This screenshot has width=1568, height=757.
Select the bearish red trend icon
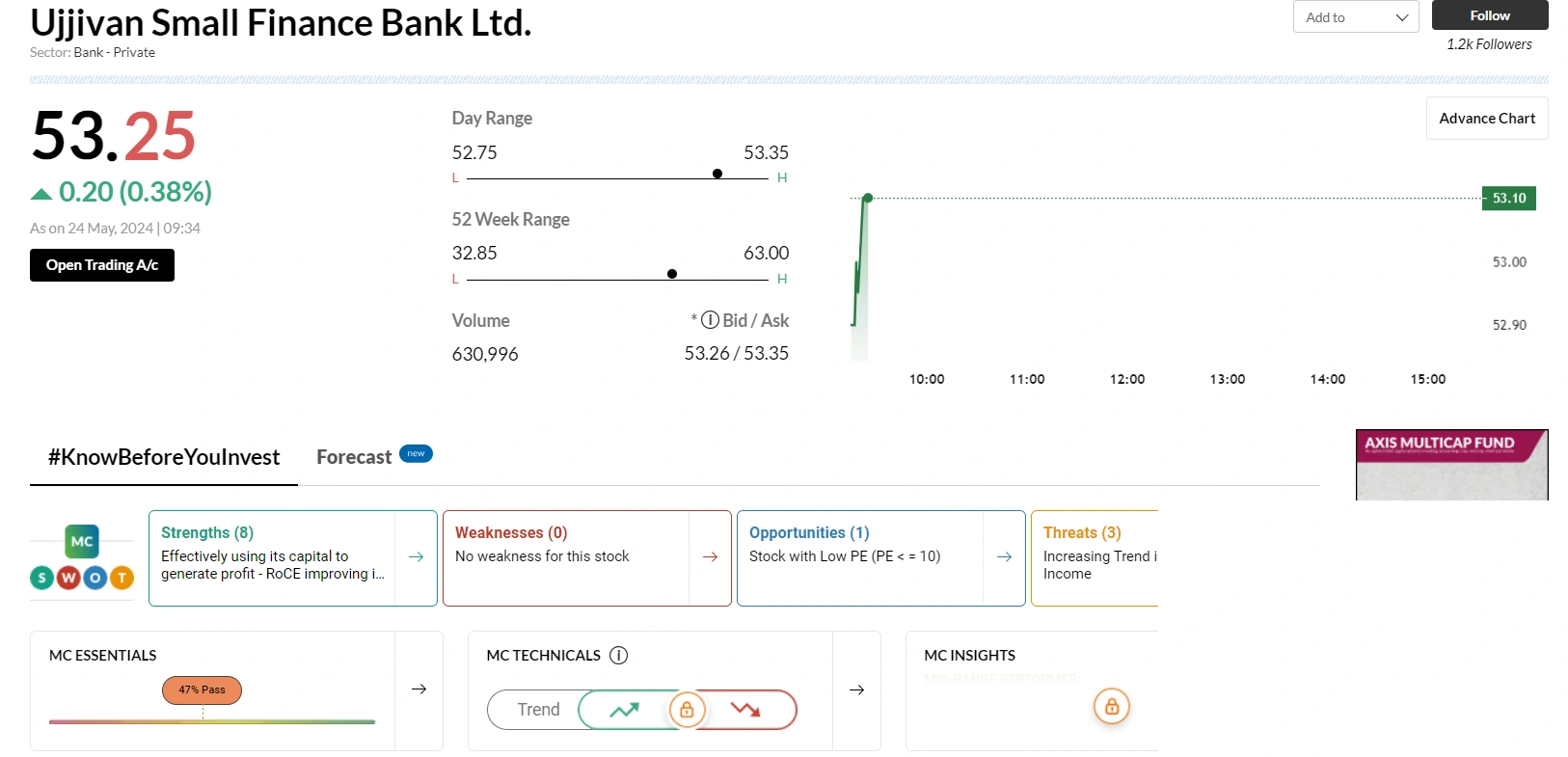745,710
